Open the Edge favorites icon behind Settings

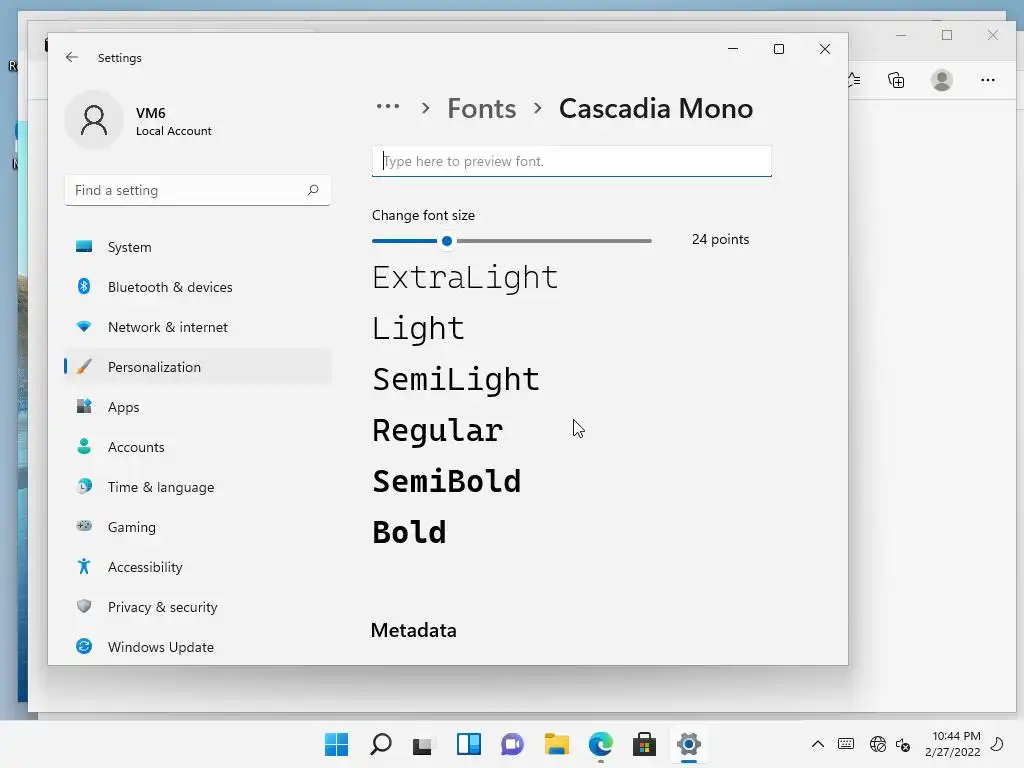coord(854,80)
